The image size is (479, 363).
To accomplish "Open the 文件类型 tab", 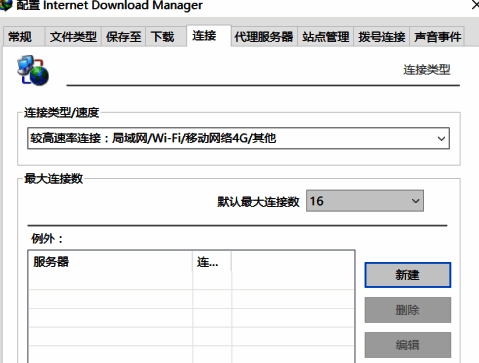I will [x=73, y=37].
